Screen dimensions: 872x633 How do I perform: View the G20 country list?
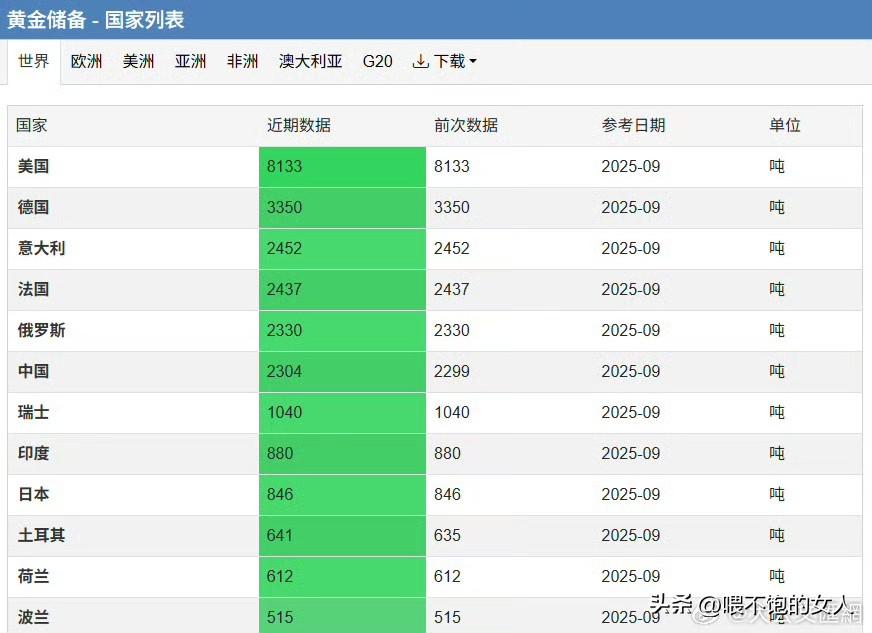coord(377,61)
